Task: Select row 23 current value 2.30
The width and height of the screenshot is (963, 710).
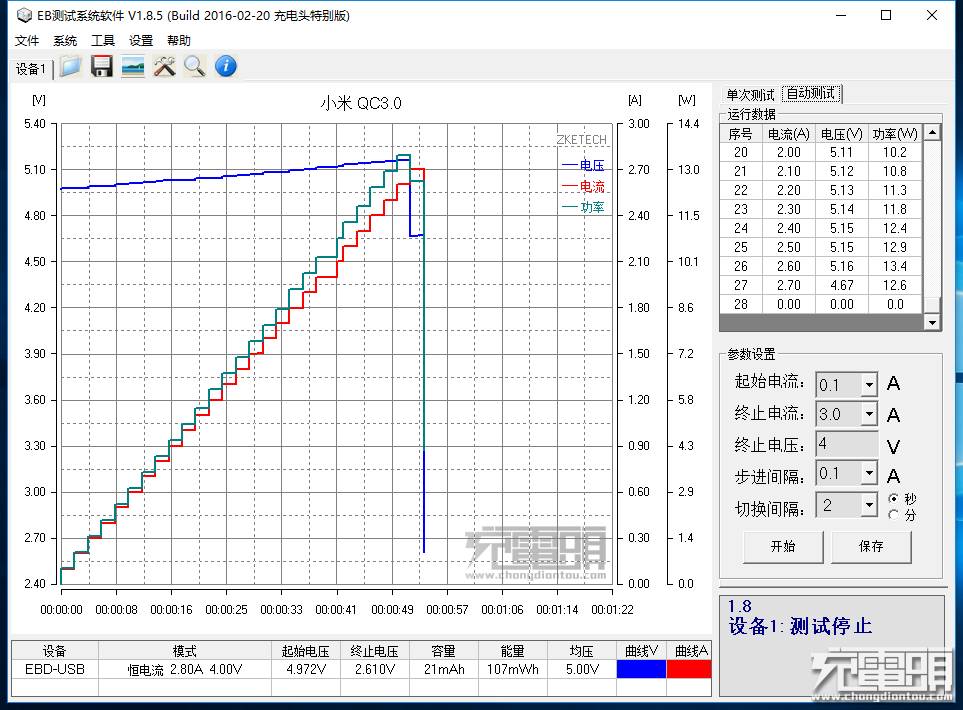Action: pyautogui.click(x=789, y=209)
